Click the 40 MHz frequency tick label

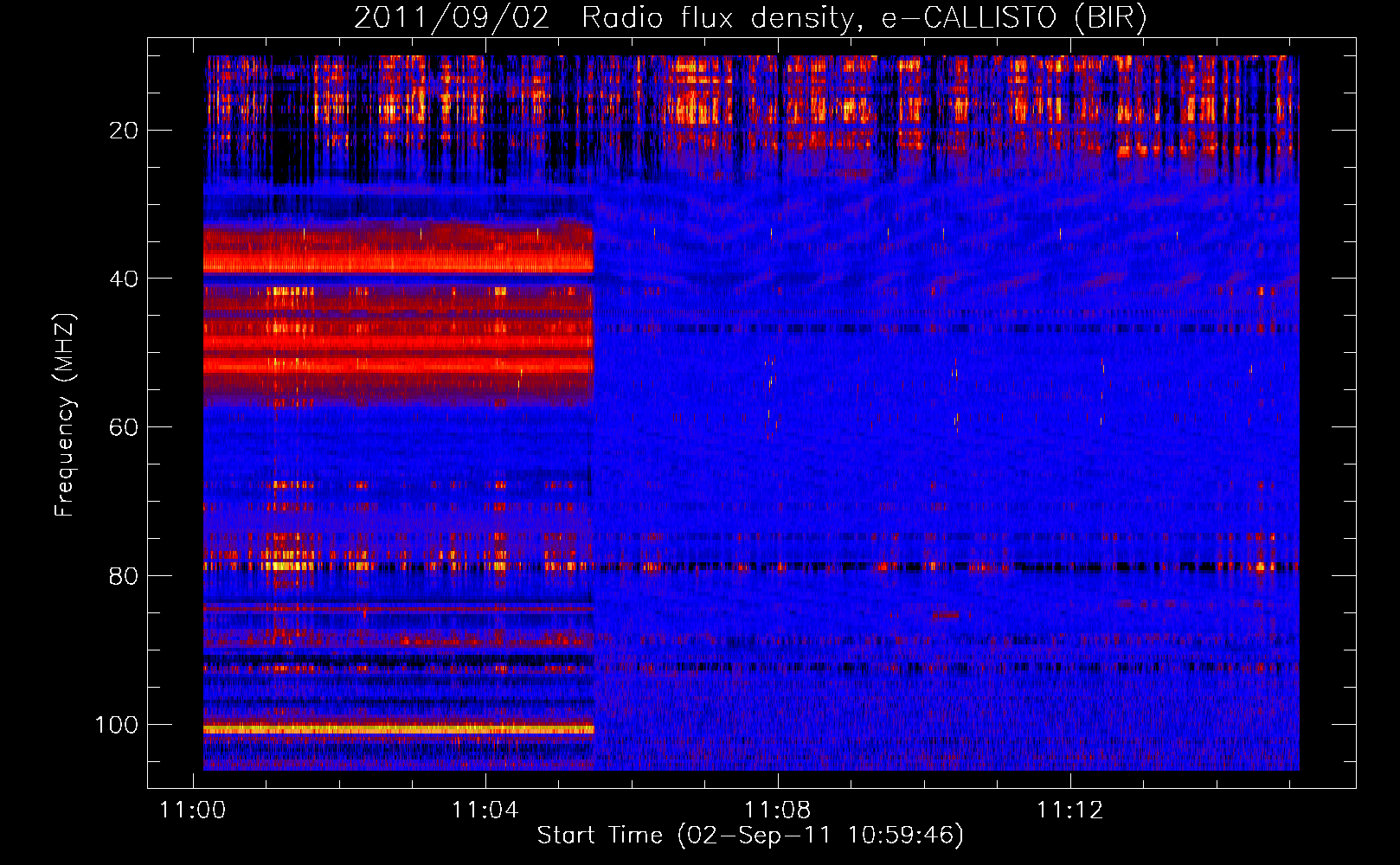[124, 279]
